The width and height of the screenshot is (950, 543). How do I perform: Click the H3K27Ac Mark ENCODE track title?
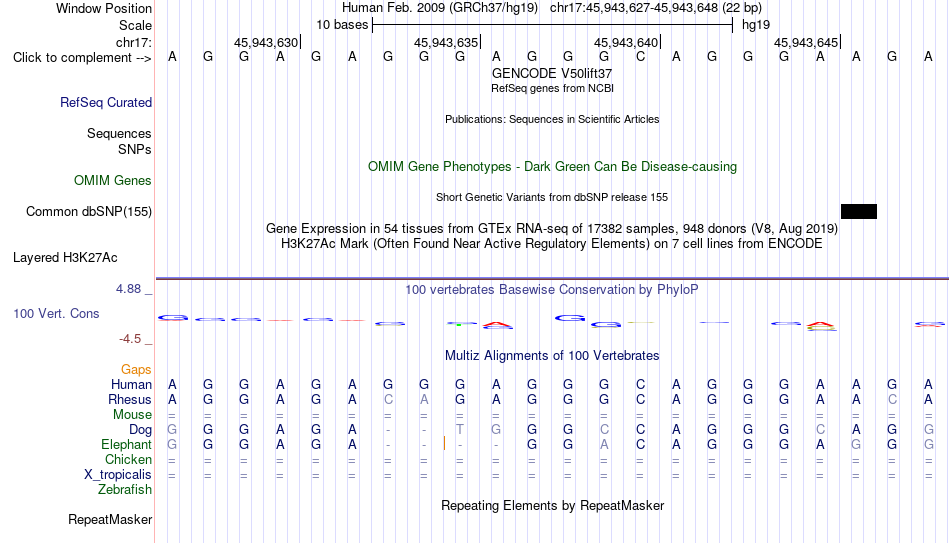coord(552,244)
